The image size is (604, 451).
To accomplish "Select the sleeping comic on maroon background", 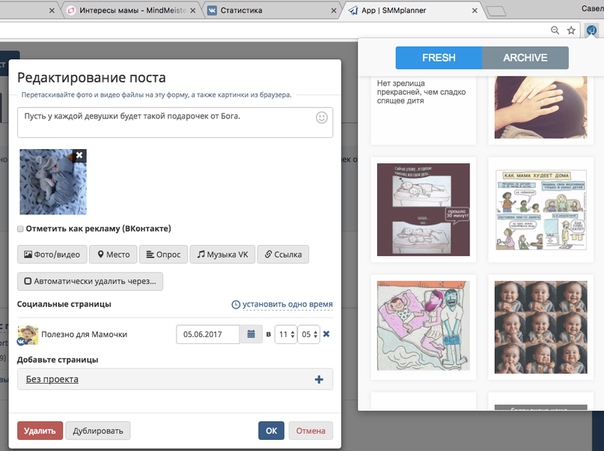I will (423, 210).
